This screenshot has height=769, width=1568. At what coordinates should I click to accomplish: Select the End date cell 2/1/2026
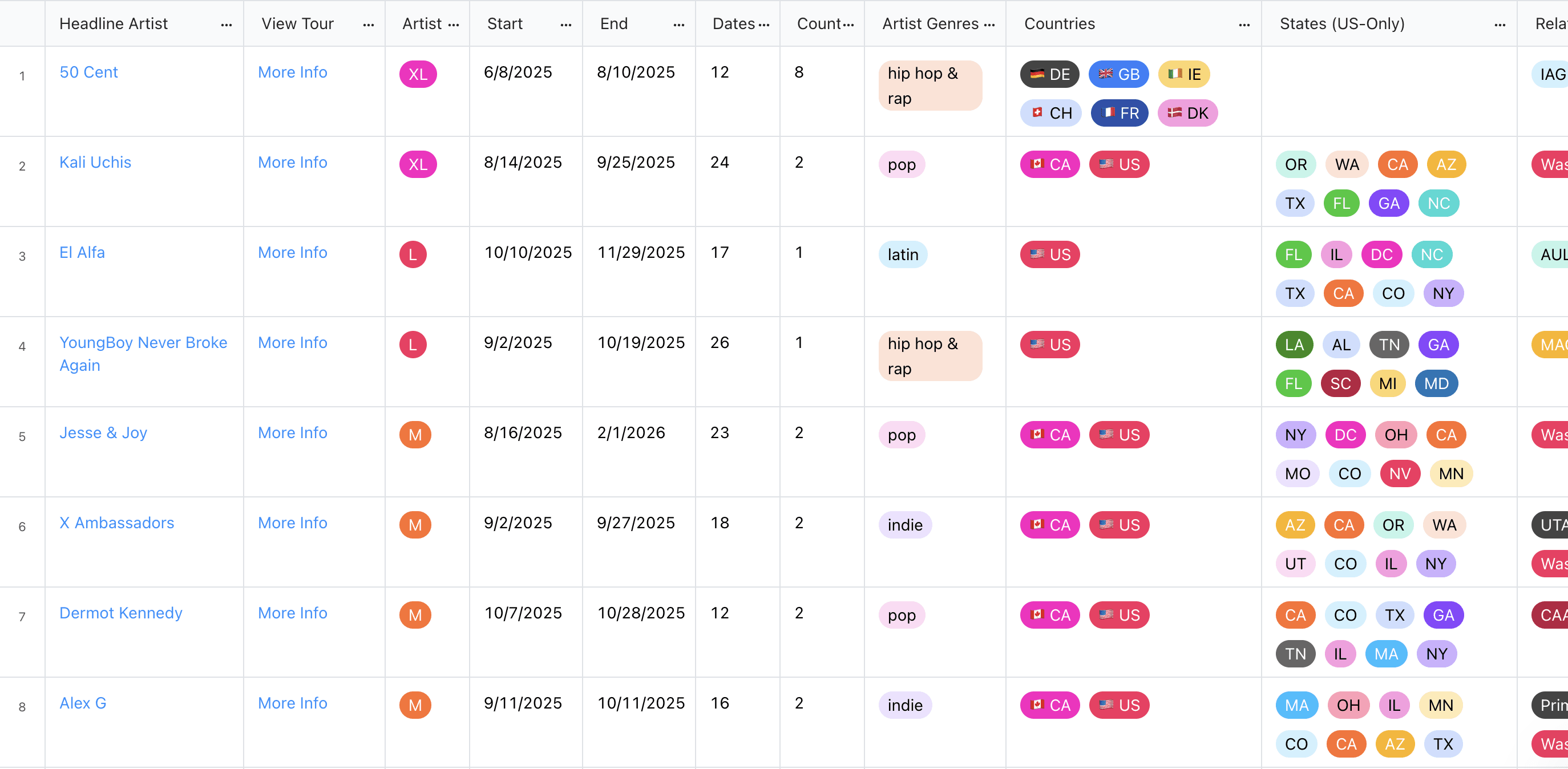[631, 432]
